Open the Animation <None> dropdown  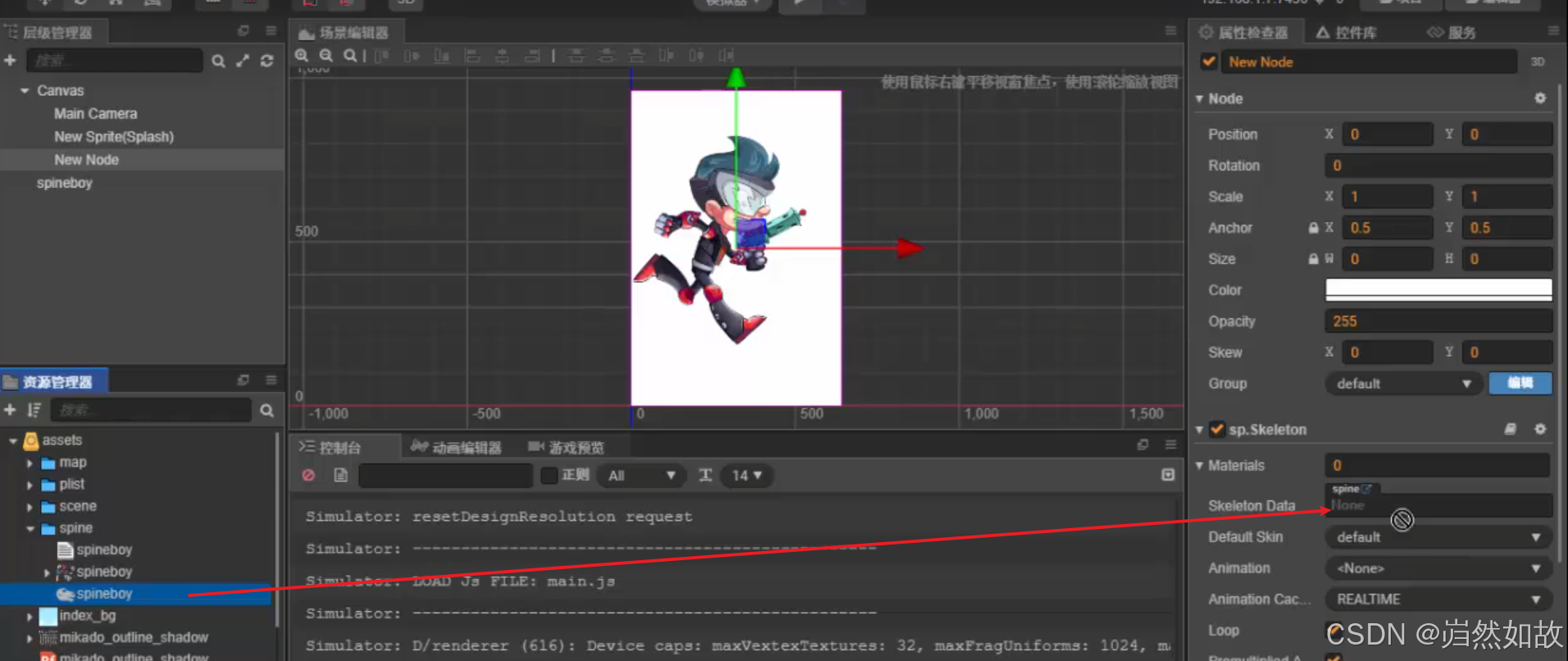tap(1438, 568)
